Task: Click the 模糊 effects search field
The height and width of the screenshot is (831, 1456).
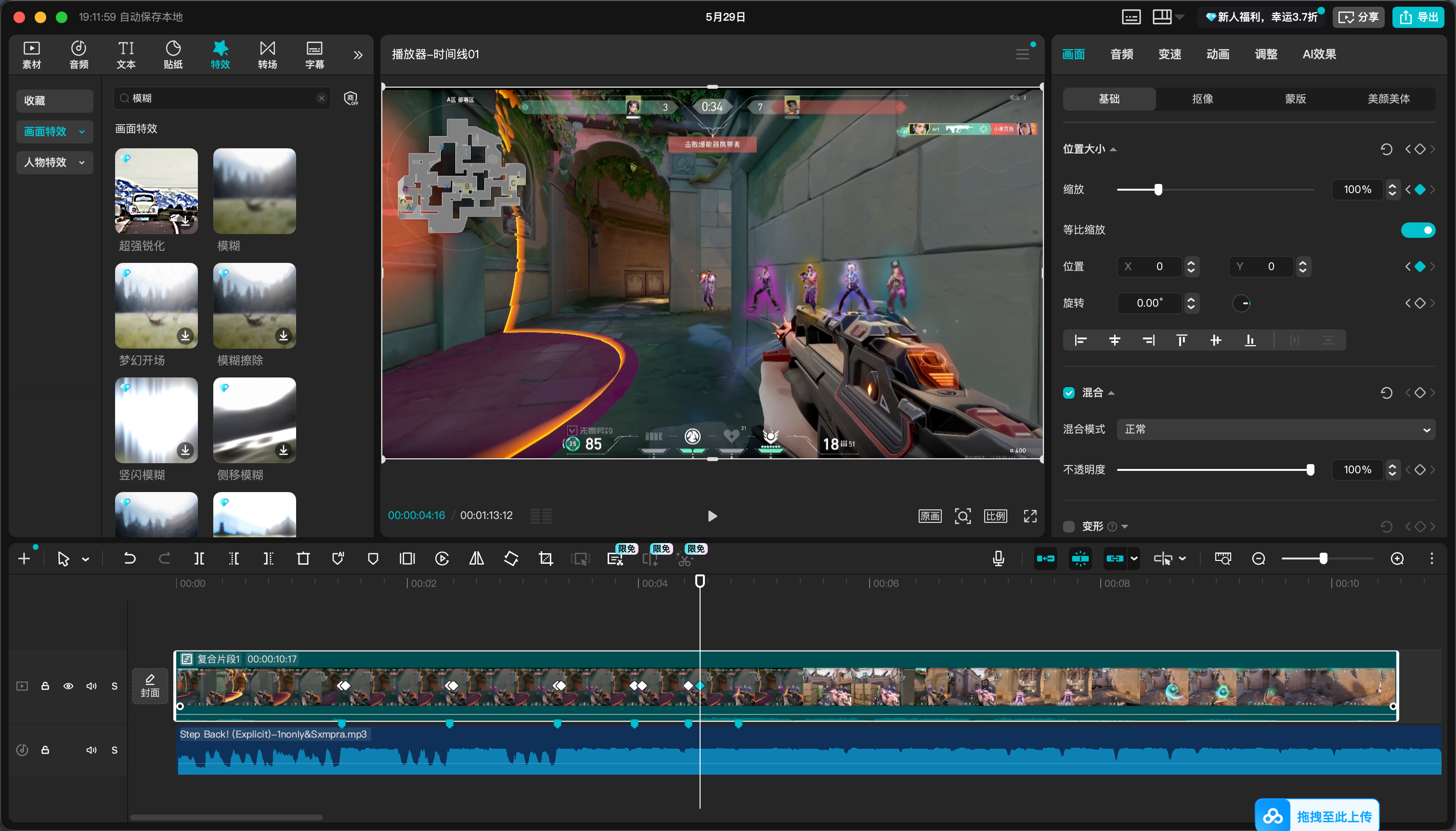Action: (222, 98)
